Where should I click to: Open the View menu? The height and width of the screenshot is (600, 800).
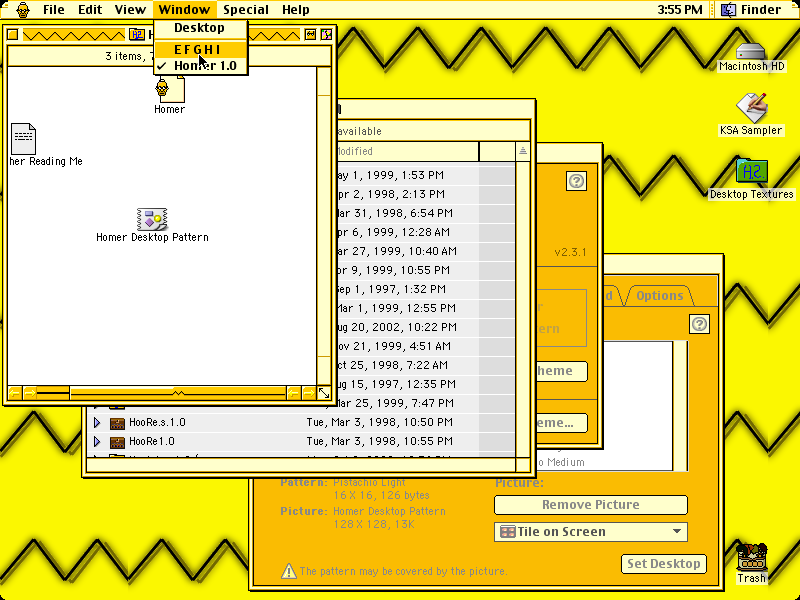tap(130, 10)
